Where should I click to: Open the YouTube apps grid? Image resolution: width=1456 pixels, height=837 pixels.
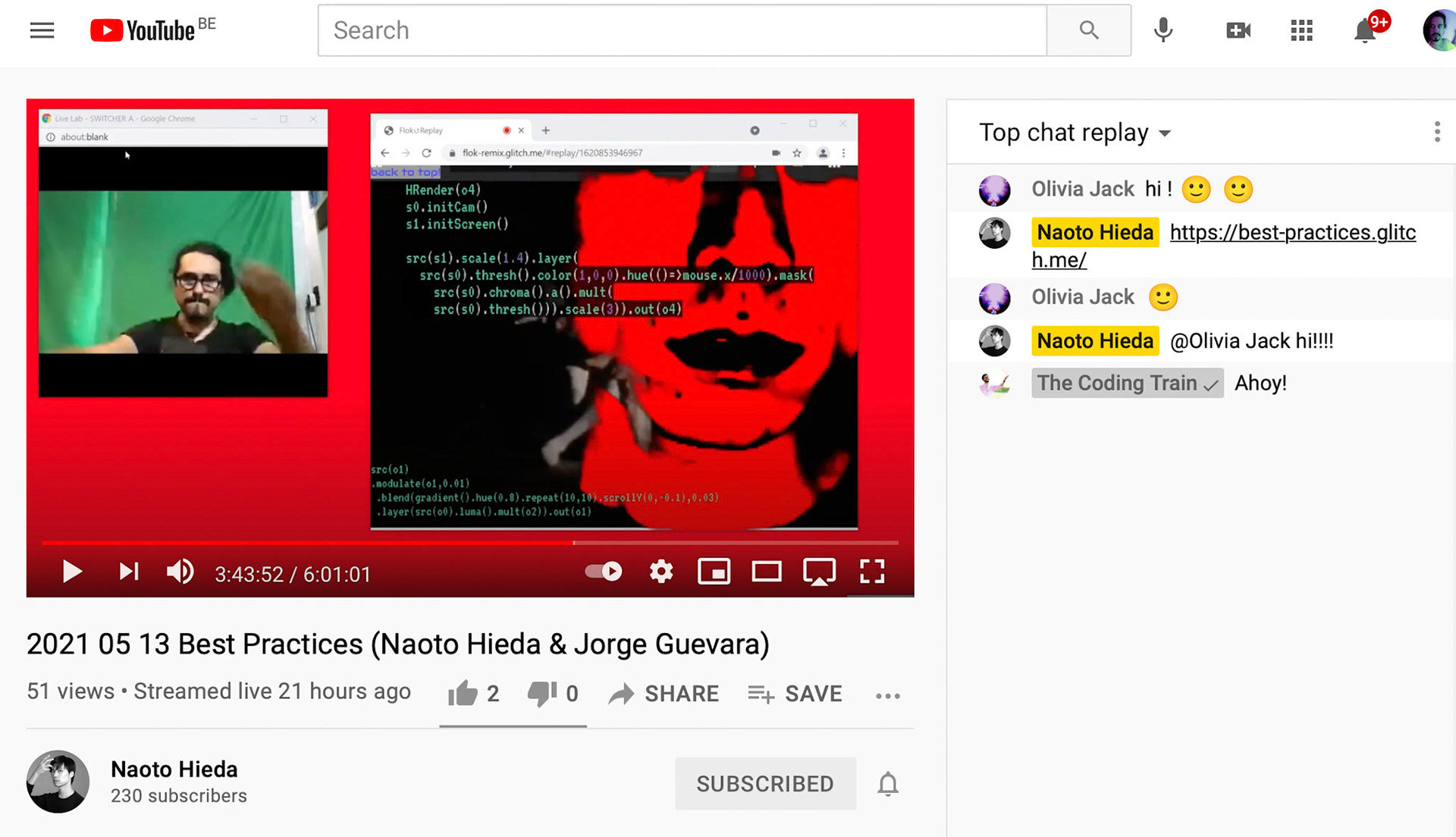click(x=1301, y=30)
